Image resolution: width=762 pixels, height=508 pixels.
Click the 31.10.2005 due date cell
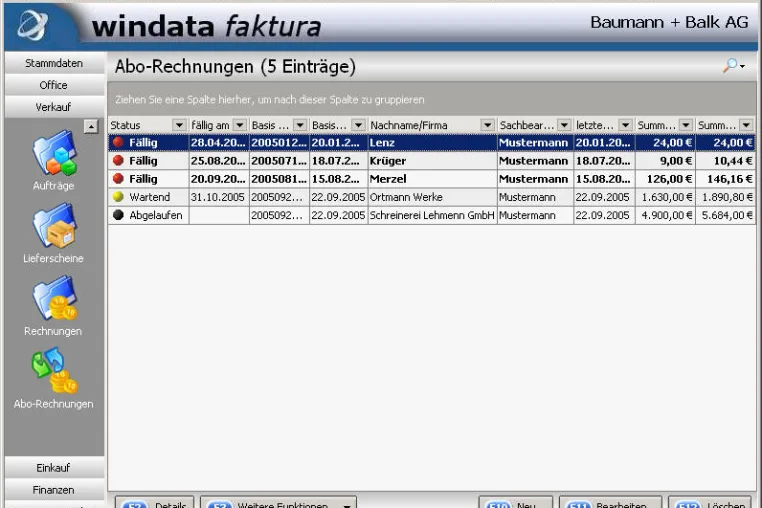click(x=219, y=197)
